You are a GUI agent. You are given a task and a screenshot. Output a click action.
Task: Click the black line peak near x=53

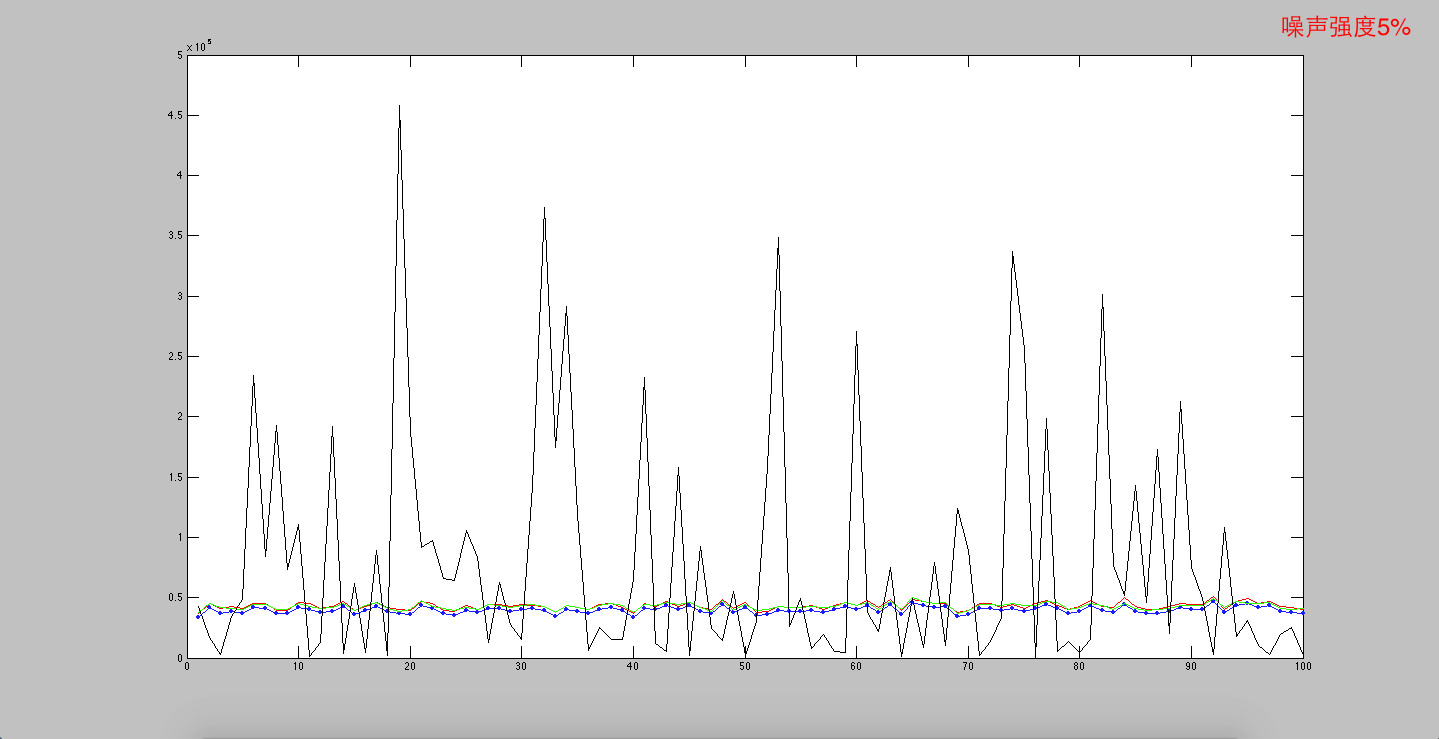(x=778, y=238)
